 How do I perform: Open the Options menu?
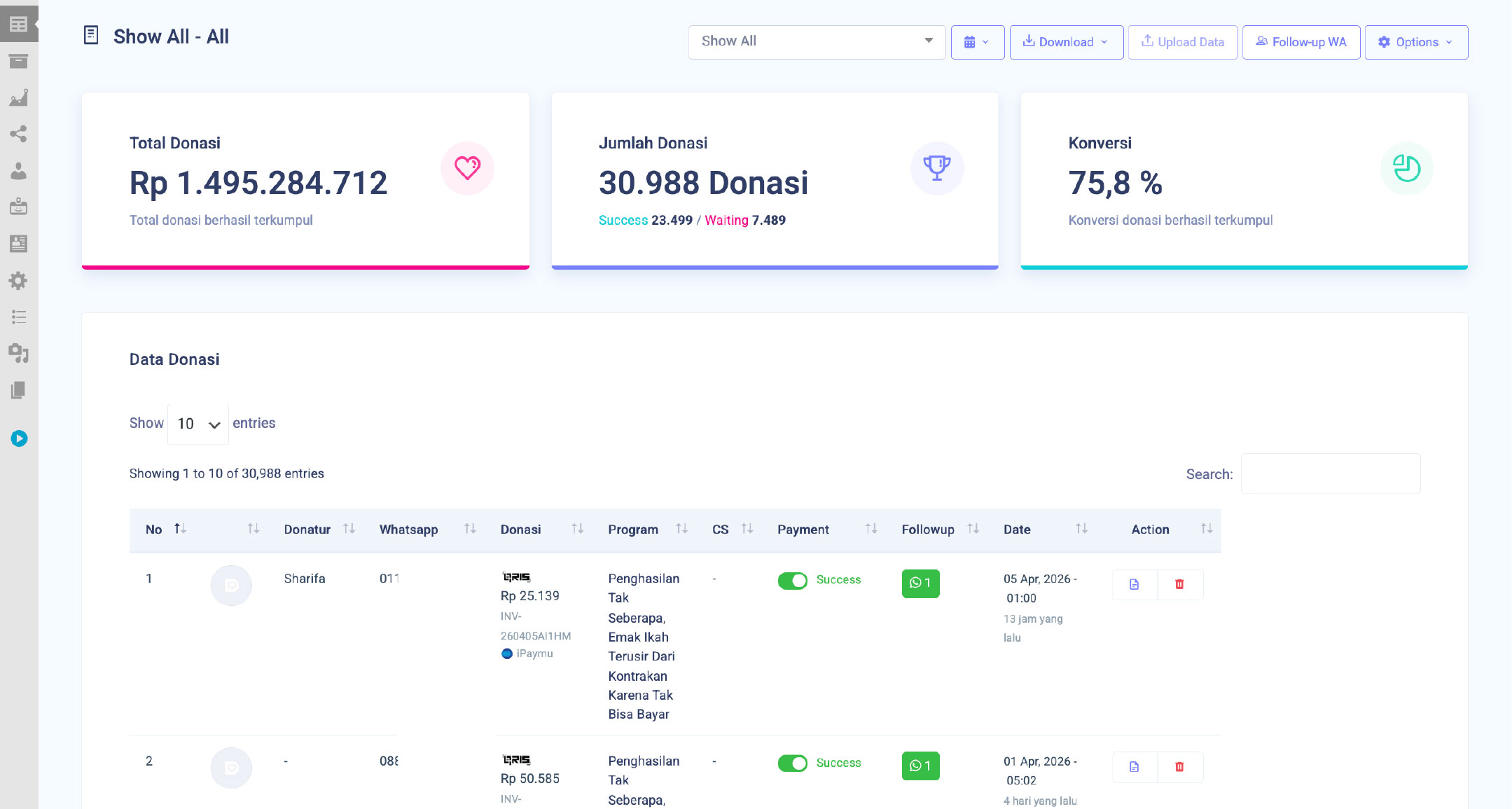(1415, 42)
